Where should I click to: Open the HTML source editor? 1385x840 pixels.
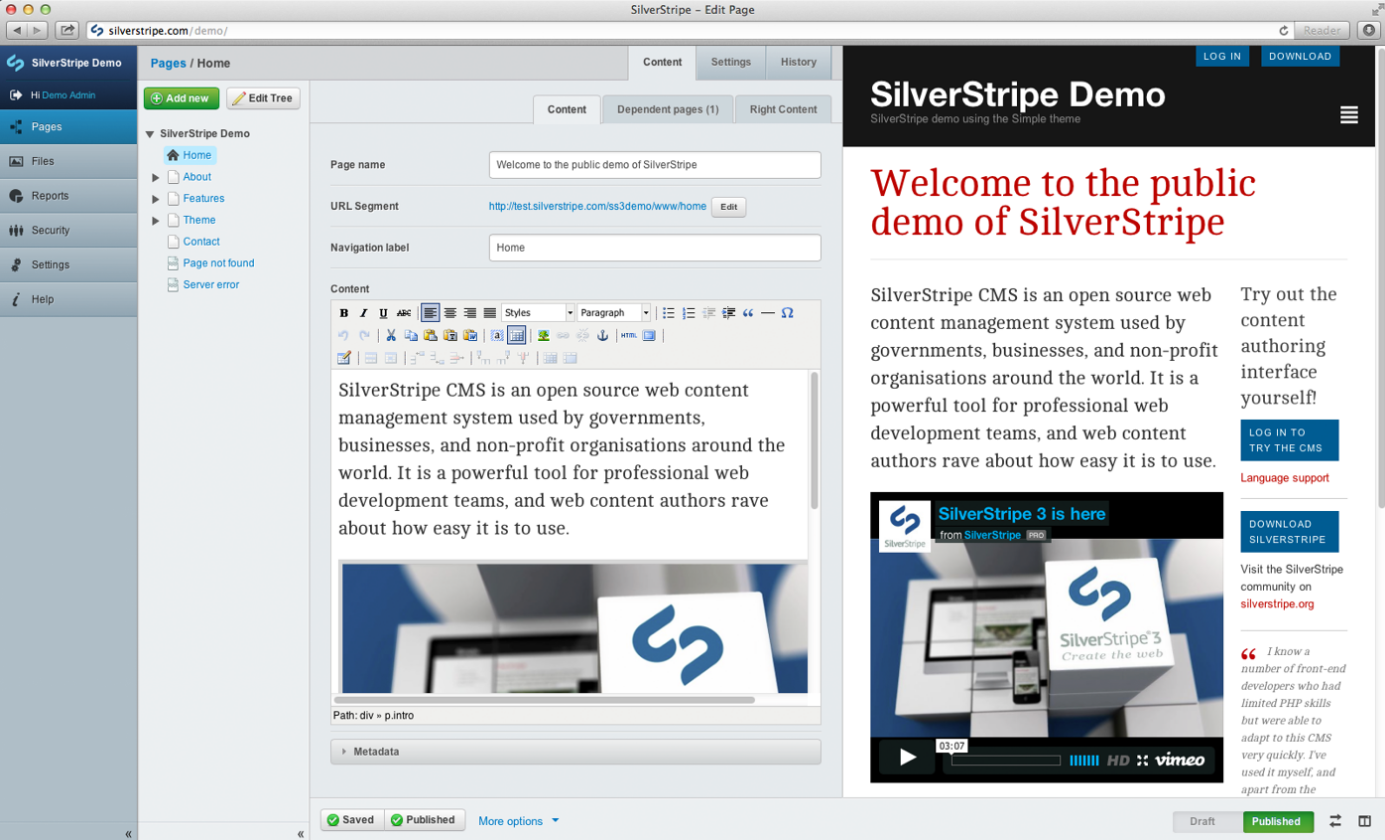pyautogui.click(x=628, y=336)
